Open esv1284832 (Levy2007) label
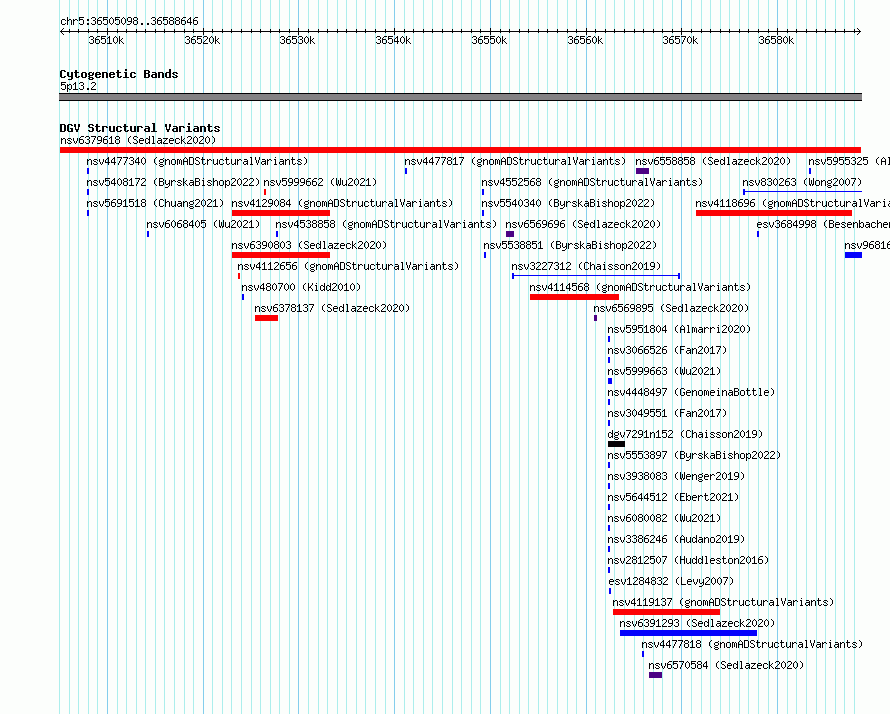Screen dimensions: 890x714 coord(671,581)
